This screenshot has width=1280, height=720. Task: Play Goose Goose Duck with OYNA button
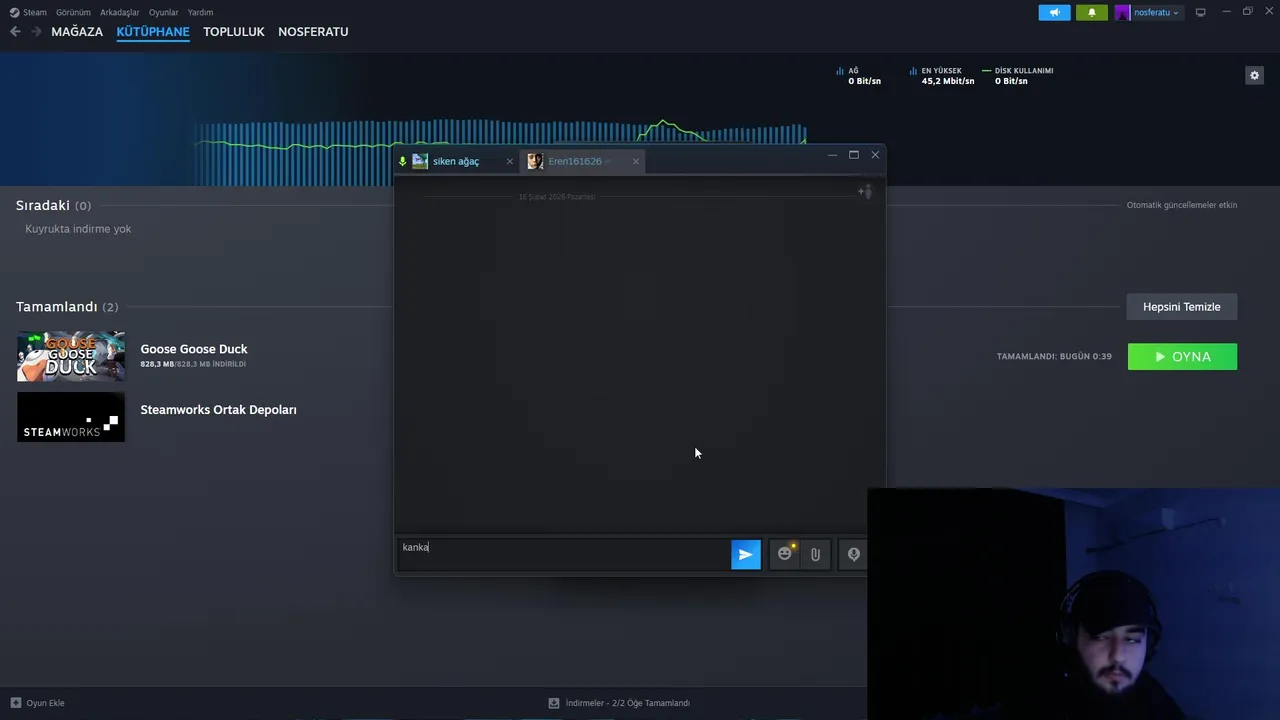tap(1182, 357)
